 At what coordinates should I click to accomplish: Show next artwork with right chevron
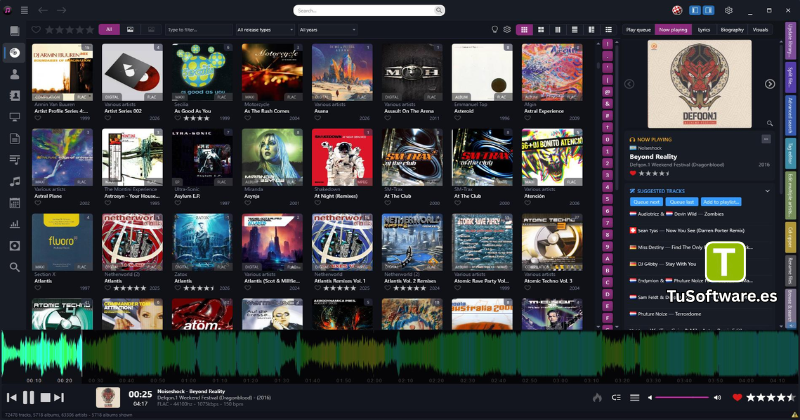coord(769,84)
